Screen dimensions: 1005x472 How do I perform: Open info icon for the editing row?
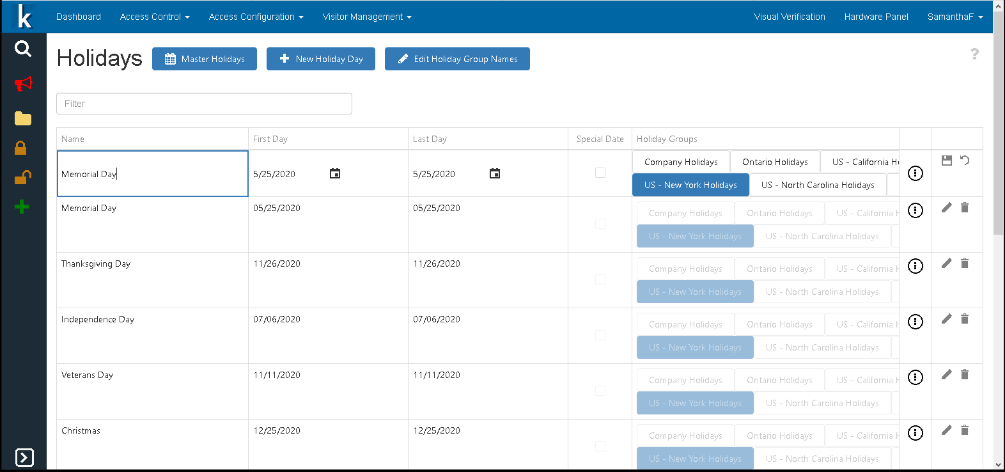(x=916, y=173)
